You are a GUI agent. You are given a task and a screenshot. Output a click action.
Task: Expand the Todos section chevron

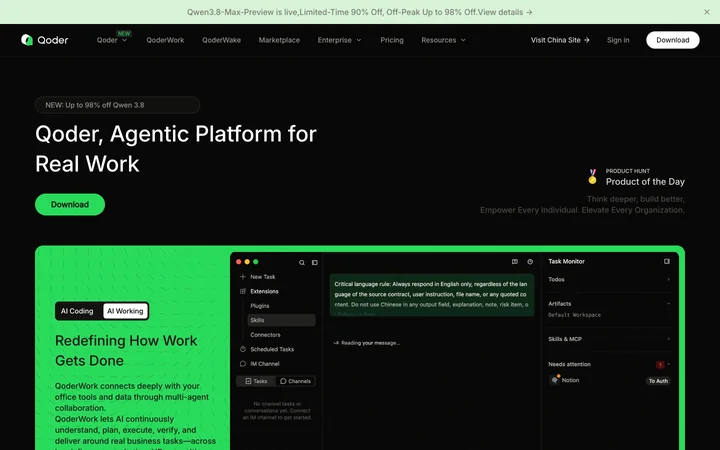click(669, 279)
